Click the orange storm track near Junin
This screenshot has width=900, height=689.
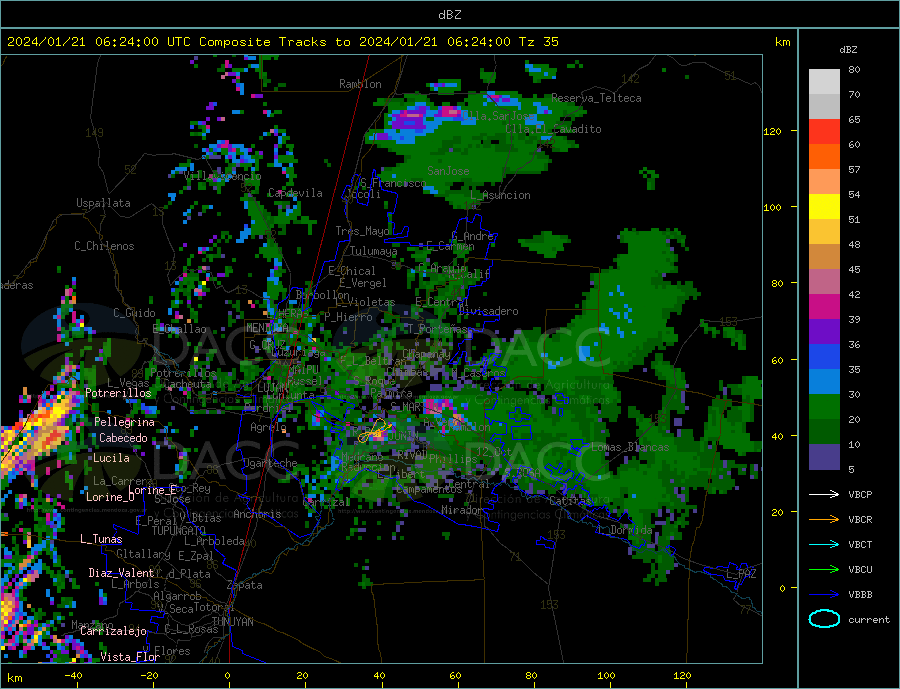375,429
